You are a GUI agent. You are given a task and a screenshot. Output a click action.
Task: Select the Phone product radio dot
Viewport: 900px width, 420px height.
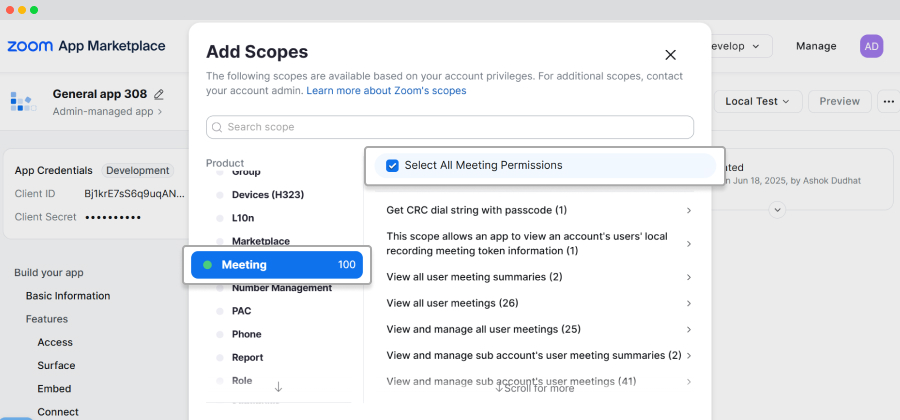220,335
